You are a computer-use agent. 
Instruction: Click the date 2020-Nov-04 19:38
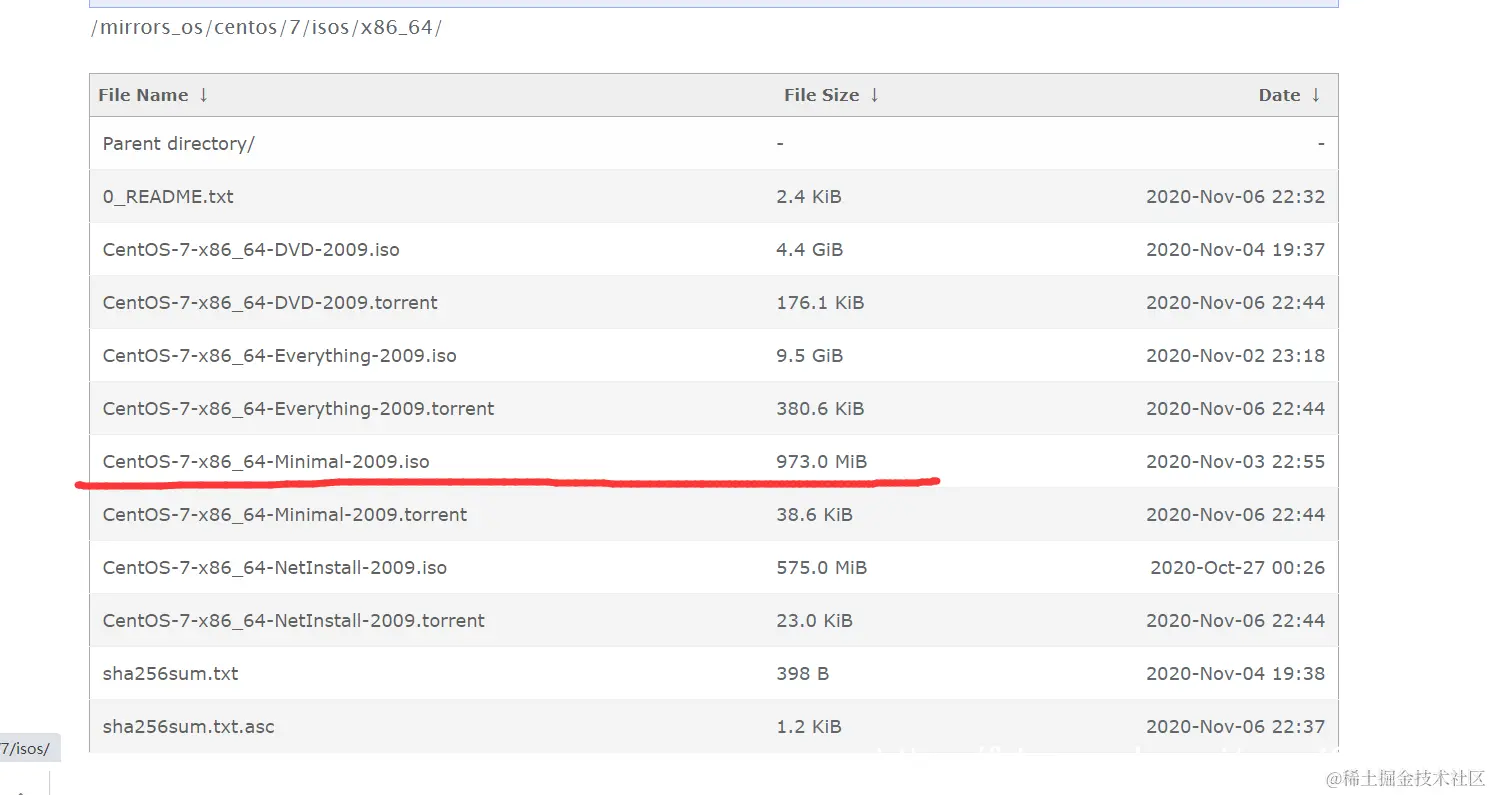click(1235, 674)
